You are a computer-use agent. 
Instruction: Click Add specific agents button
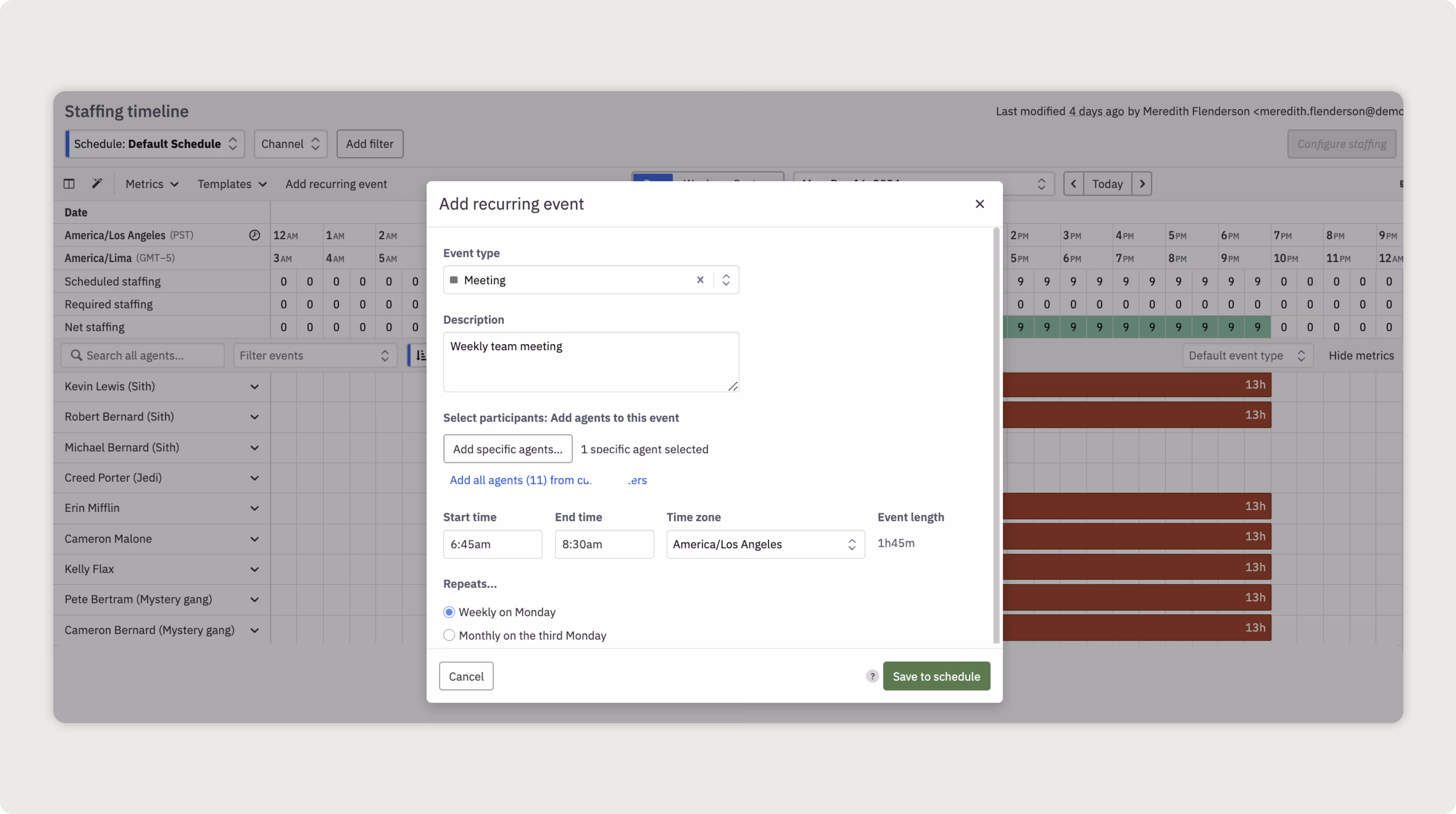click(508, 449)
